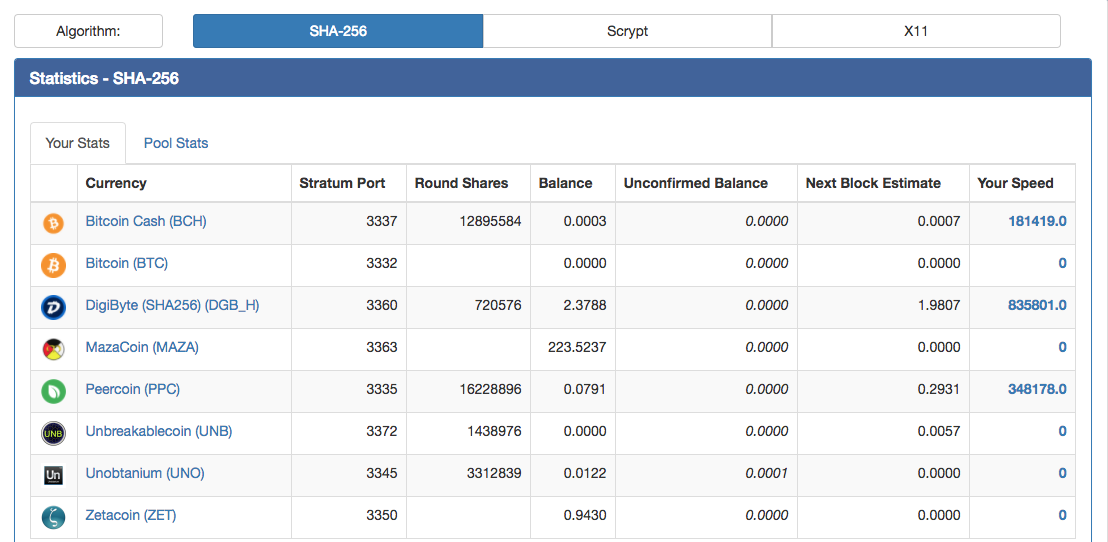Click the Unobtanium Un icon
This screenshot has width=1108, height=542.
click(x=54, y=476)
